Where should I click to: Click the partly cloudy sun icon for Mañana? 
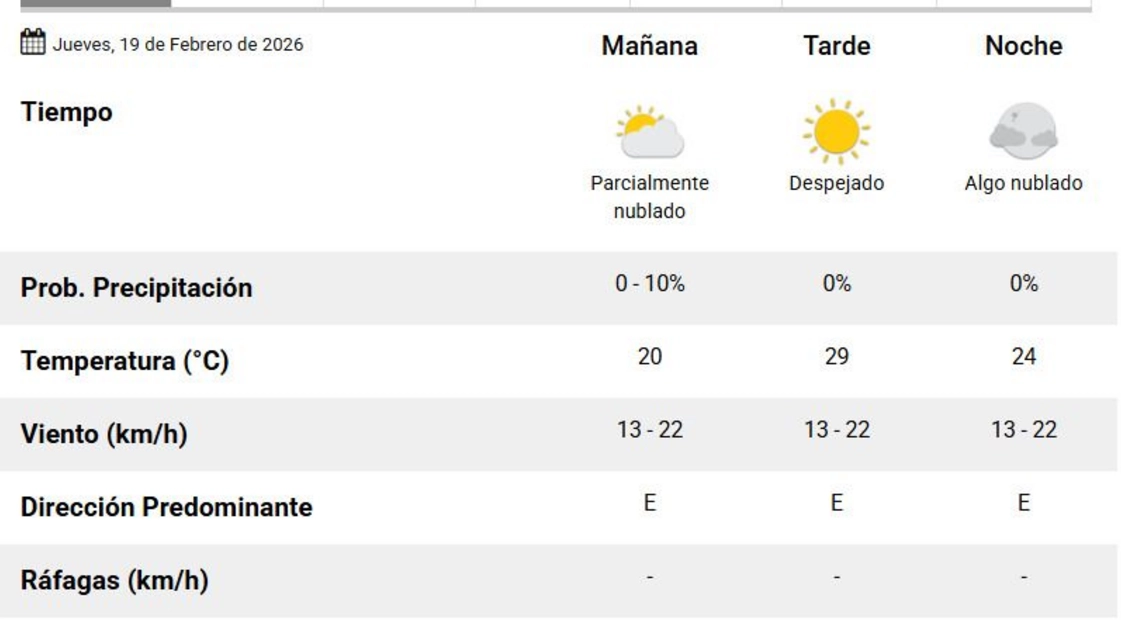click(649, 133)
